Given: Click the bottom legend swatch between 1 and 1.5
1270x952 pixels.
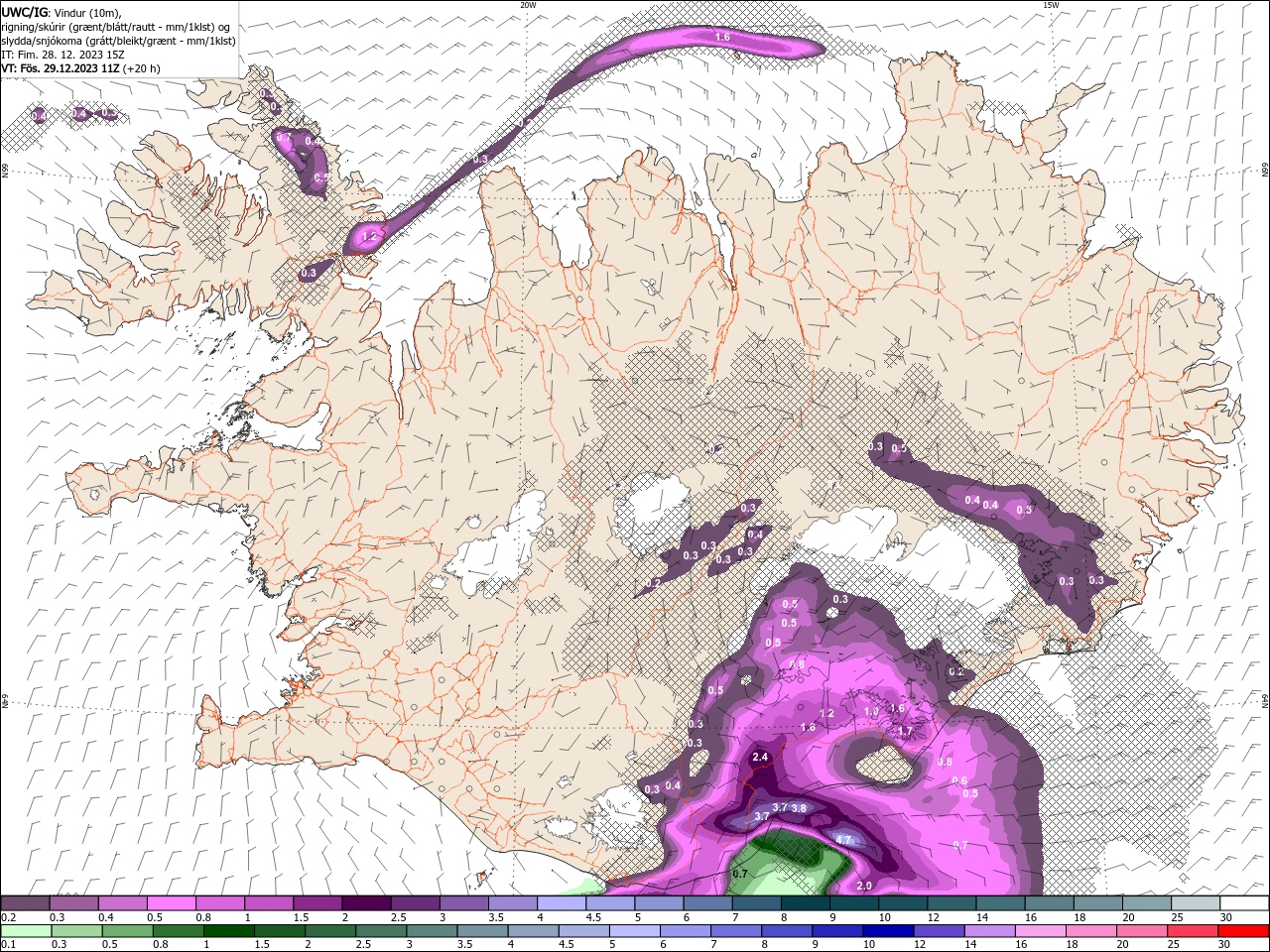Looking at the screenshot, I should (229, 931).
